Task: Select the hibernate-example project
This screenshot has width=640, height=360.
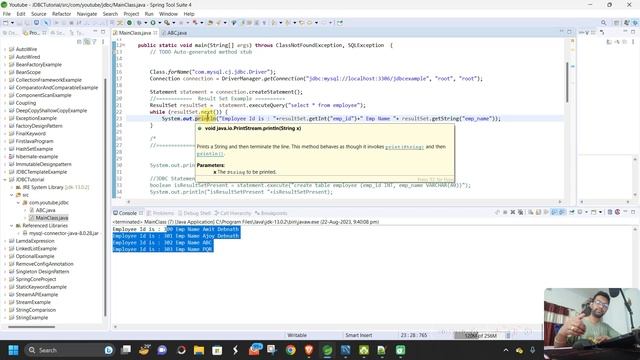Action: [37, 156]
